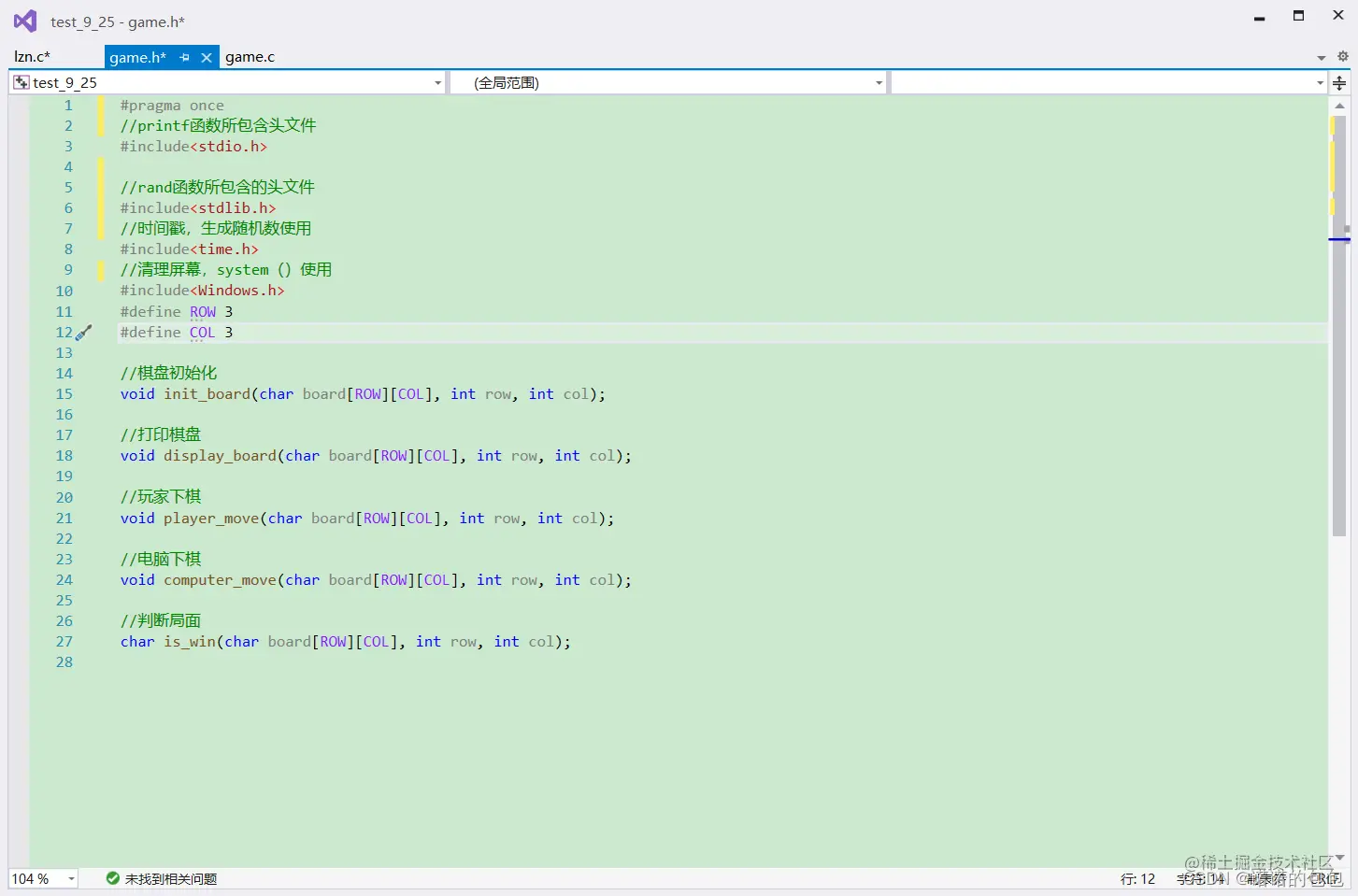Image resolution: width=1358 pixels, height=896 pixels.
Task: Click the test_9_25 project icon
Action: [21, 83]
